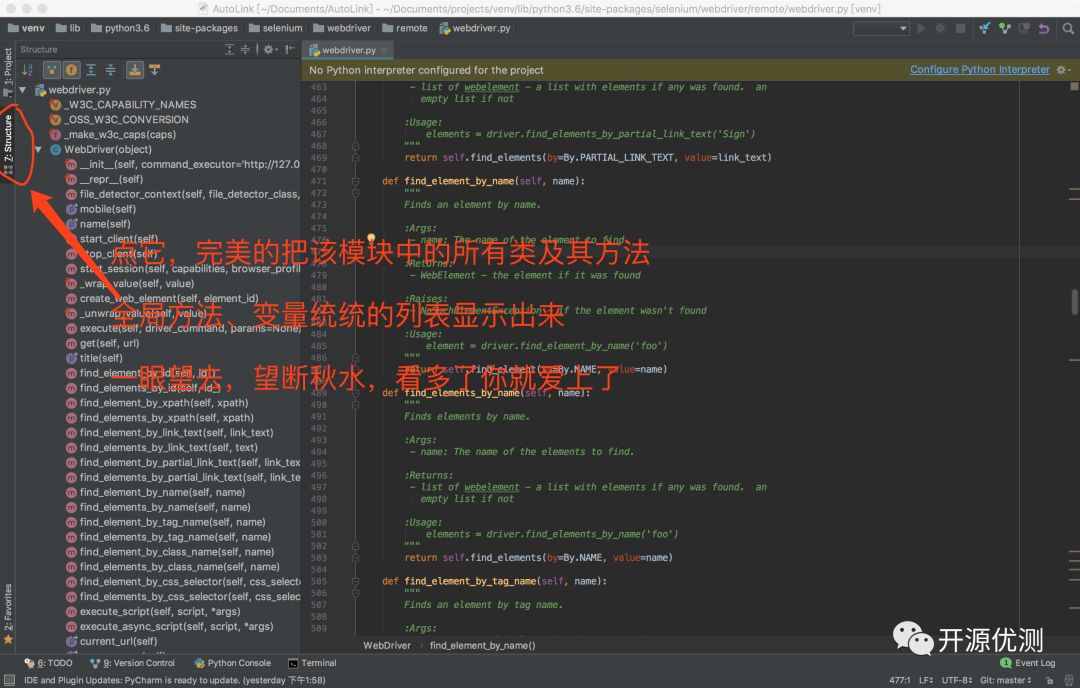
Task: Collapse def find_element_by_tag_name at line 505
Action: (355, 581)
